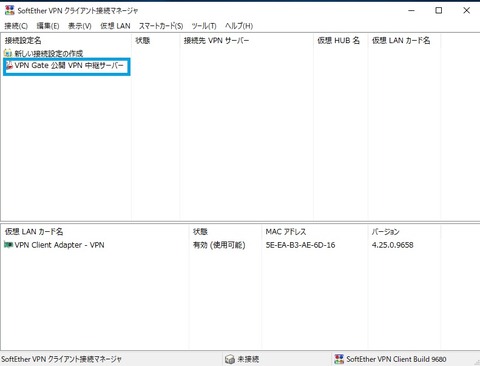Click SoftEther VPN Client Build 9680 status text
This screenshot has width=480, height=366.
[x=396, y=359]
